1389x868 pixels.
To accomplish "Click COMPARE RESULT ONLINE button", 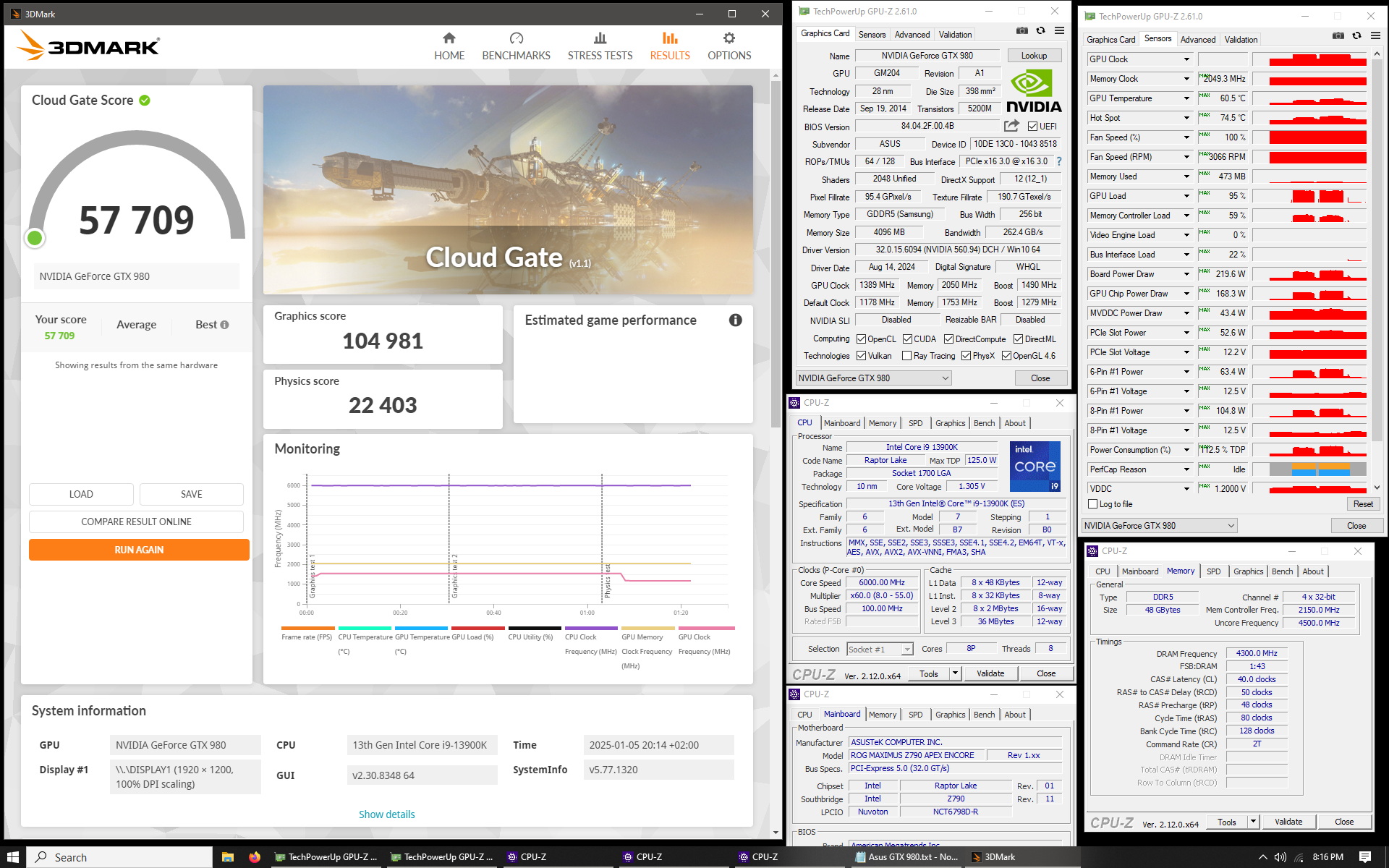I will click(x=136, y=522).
